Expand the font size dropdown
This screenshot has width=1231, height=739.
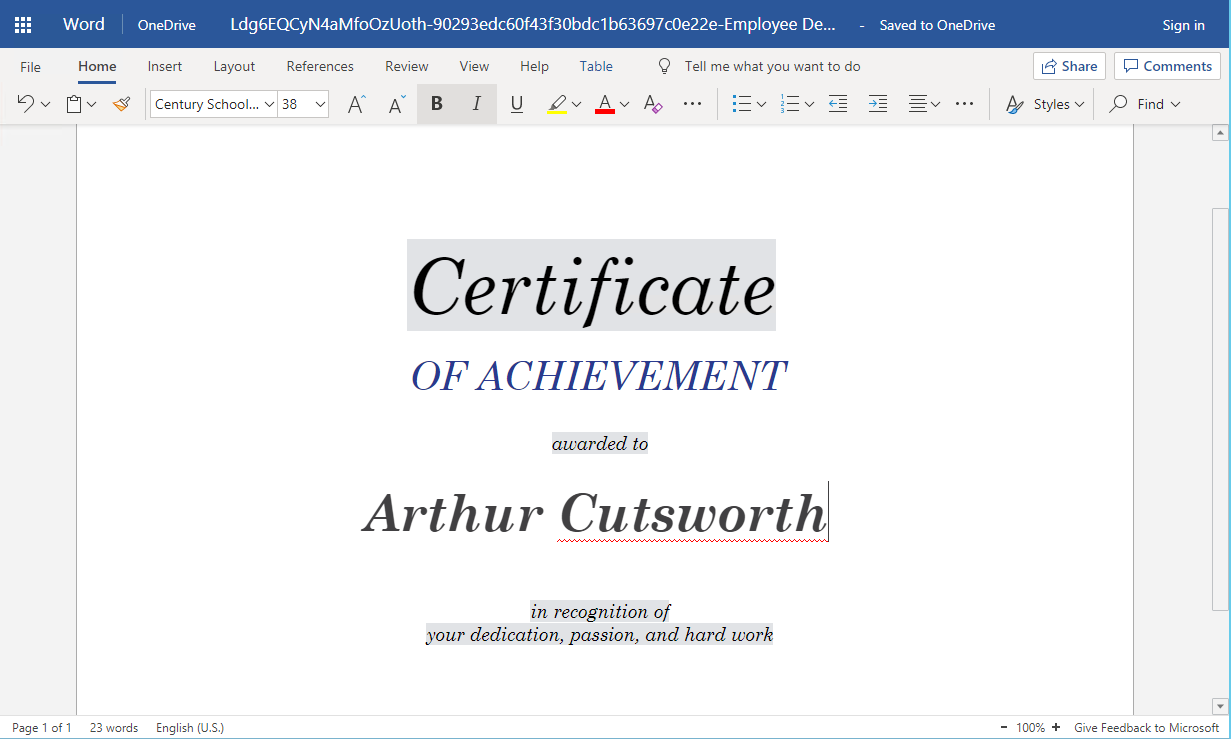pos(320,104)
